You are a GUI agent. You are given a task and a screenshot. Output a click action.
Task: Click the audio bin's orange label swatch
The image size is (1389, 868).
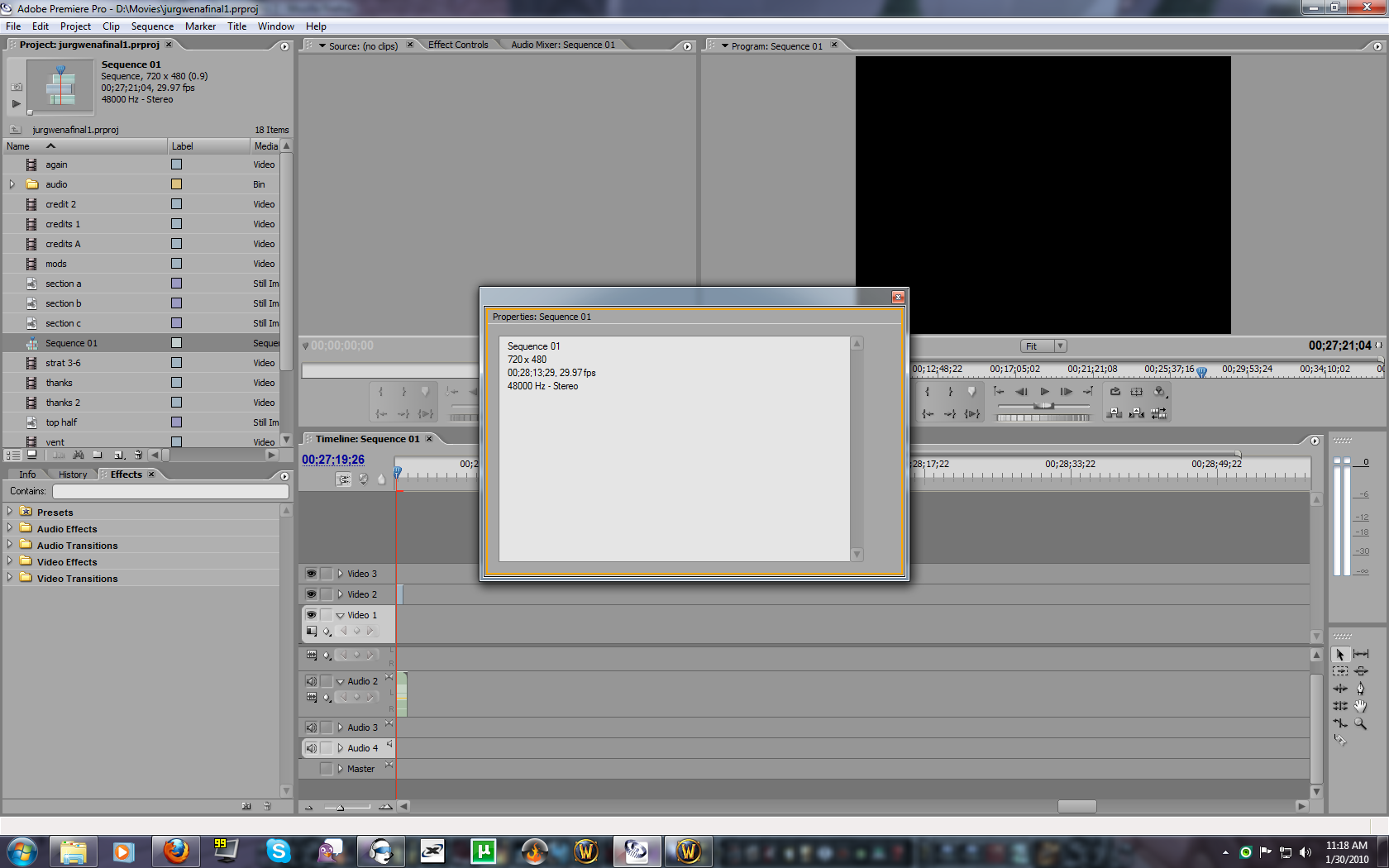[x=176, y=184]
